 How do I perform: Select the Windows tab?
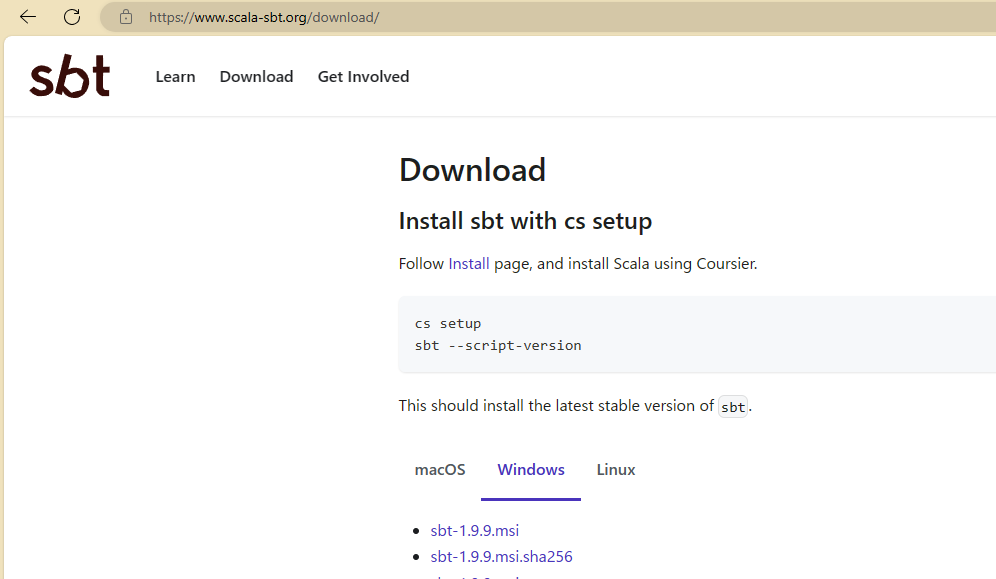531,470
